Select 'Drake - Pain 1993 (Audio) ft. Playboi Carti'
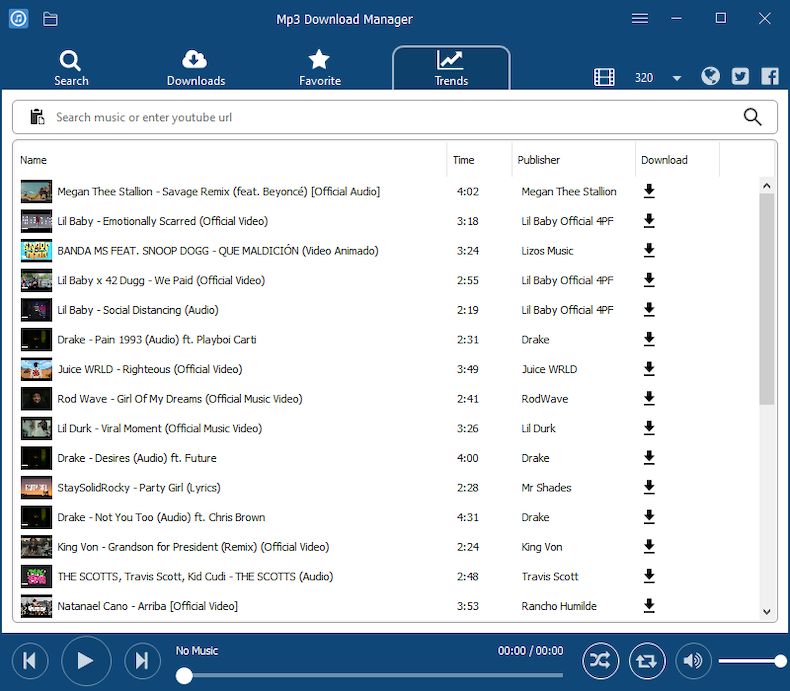 pyautogui.click(x=157, y=339)
